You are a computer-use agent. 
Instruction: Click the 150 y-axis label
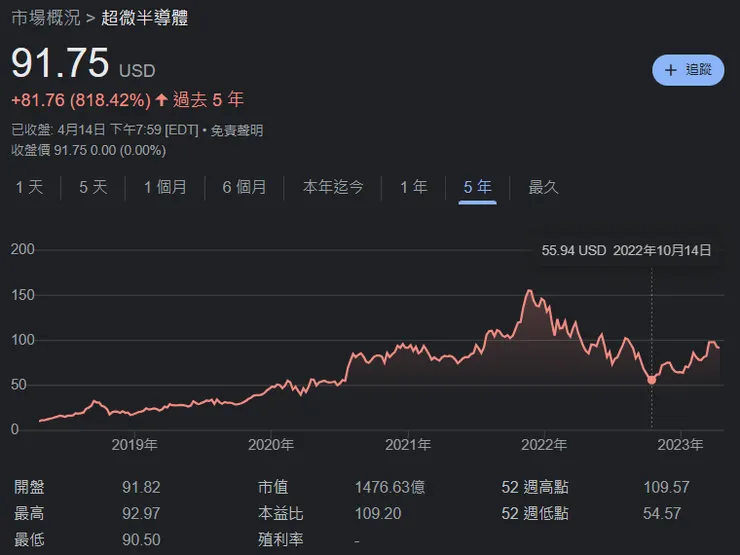click(x=23, y=295)
